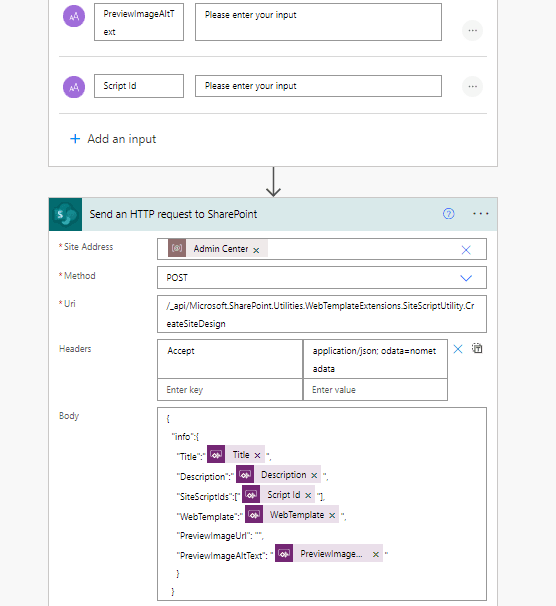The height and width of the screenshot is (606, 556).
Task: Click the "info":{ line in Body
Action: 185,437
